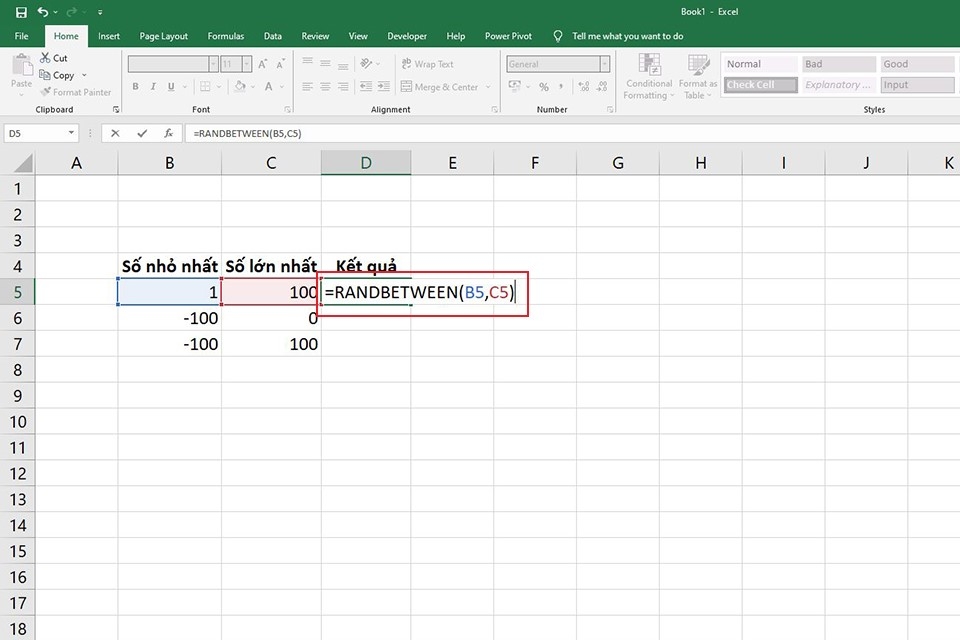The image size is (960, 640).
Task: Apply the Check Cell style swatch
Action: coord(760,85)
